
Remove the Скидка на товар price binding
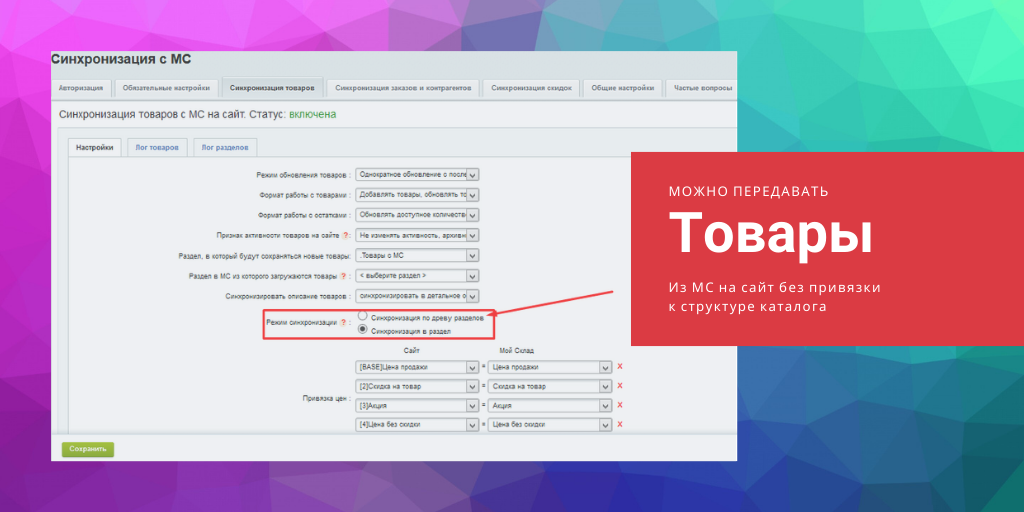620,386
